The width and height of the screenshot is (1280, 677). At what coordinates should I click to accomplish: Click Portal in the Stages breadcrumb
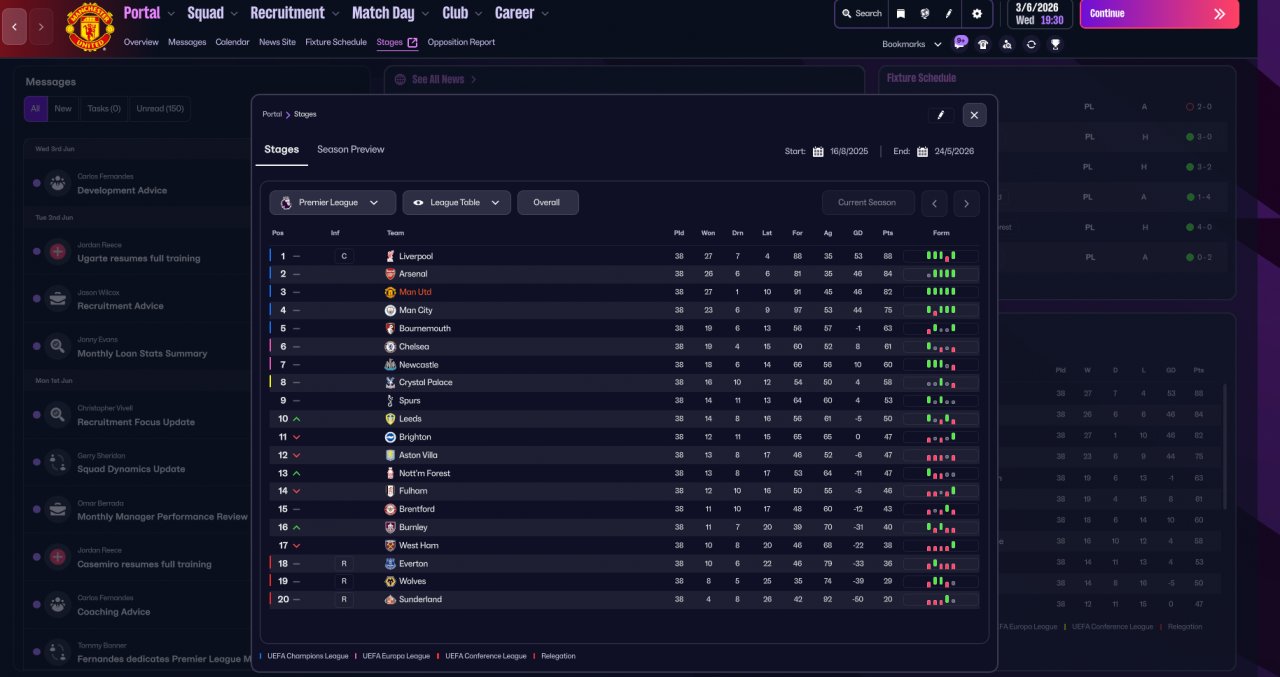pyautogui.click(x=272, y=114)
